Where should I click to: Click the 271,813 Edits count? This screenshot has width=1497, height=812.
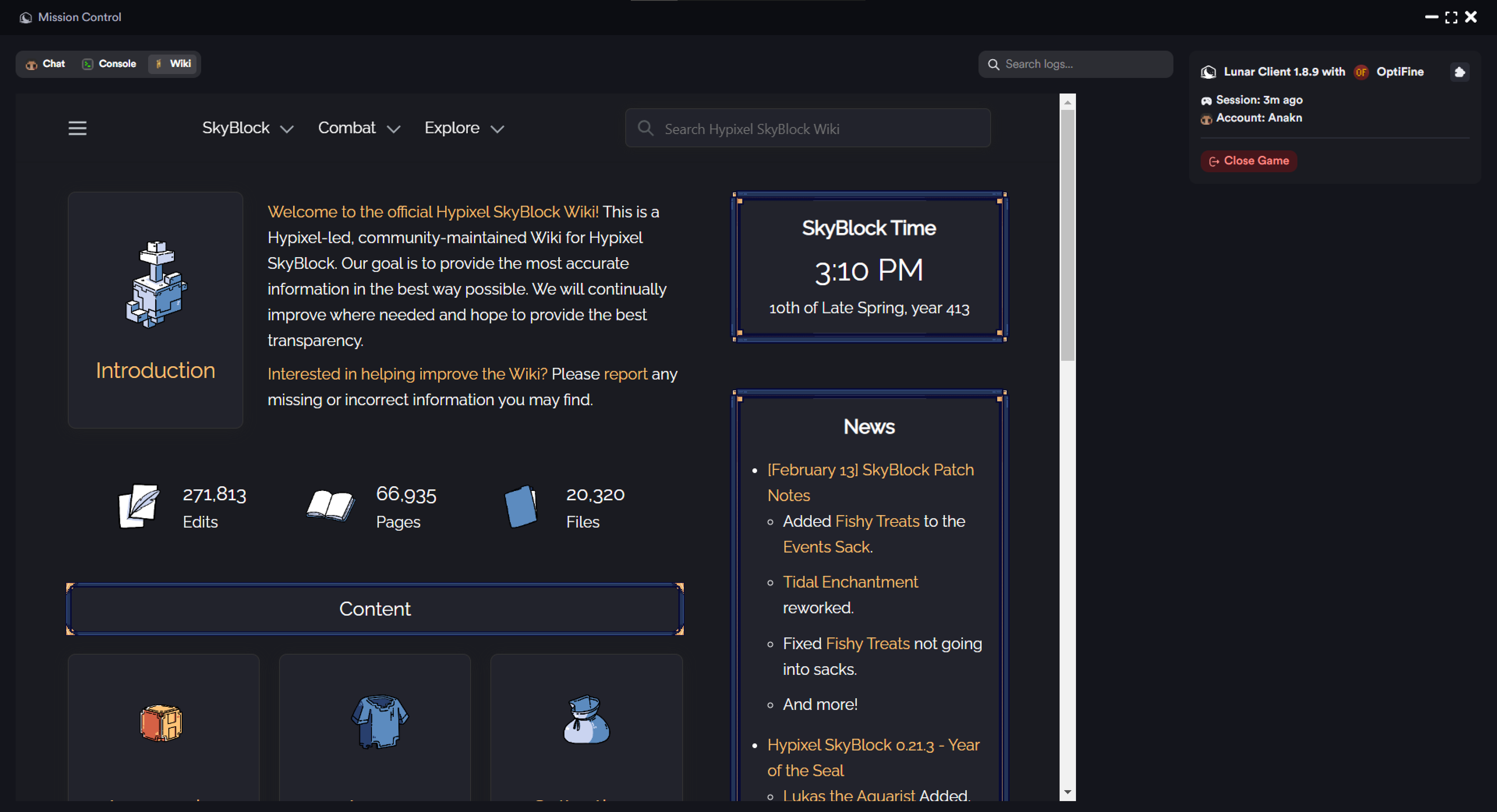(x=214, y=494)
